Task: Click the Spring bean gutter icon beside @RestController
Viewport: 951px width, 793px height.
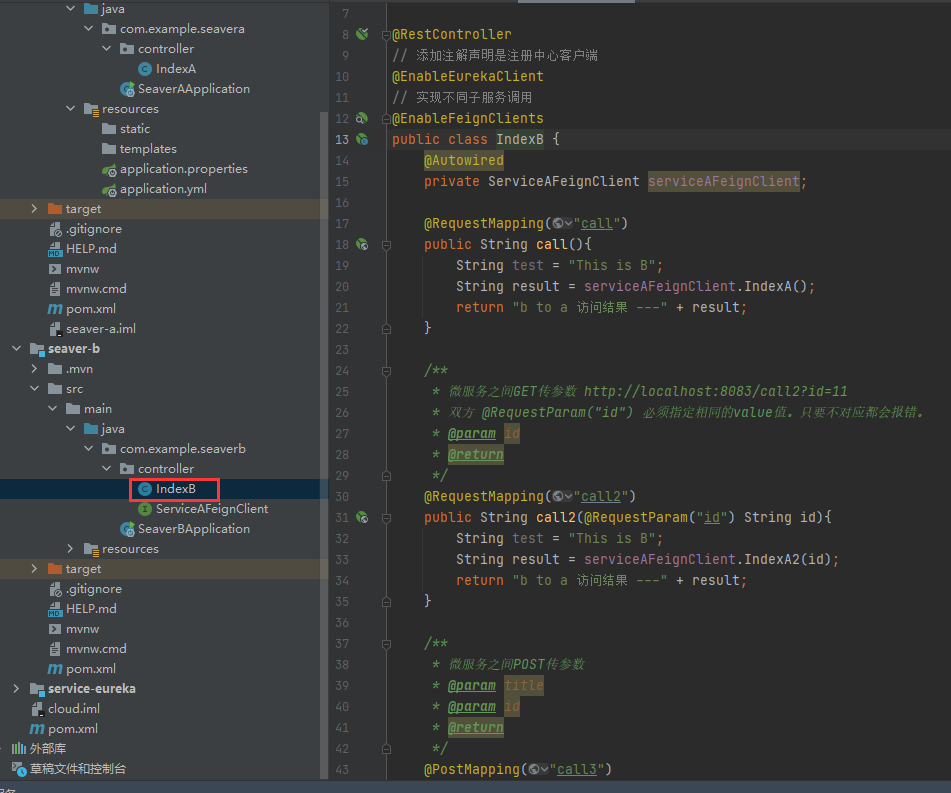Action: pos(362,35)
